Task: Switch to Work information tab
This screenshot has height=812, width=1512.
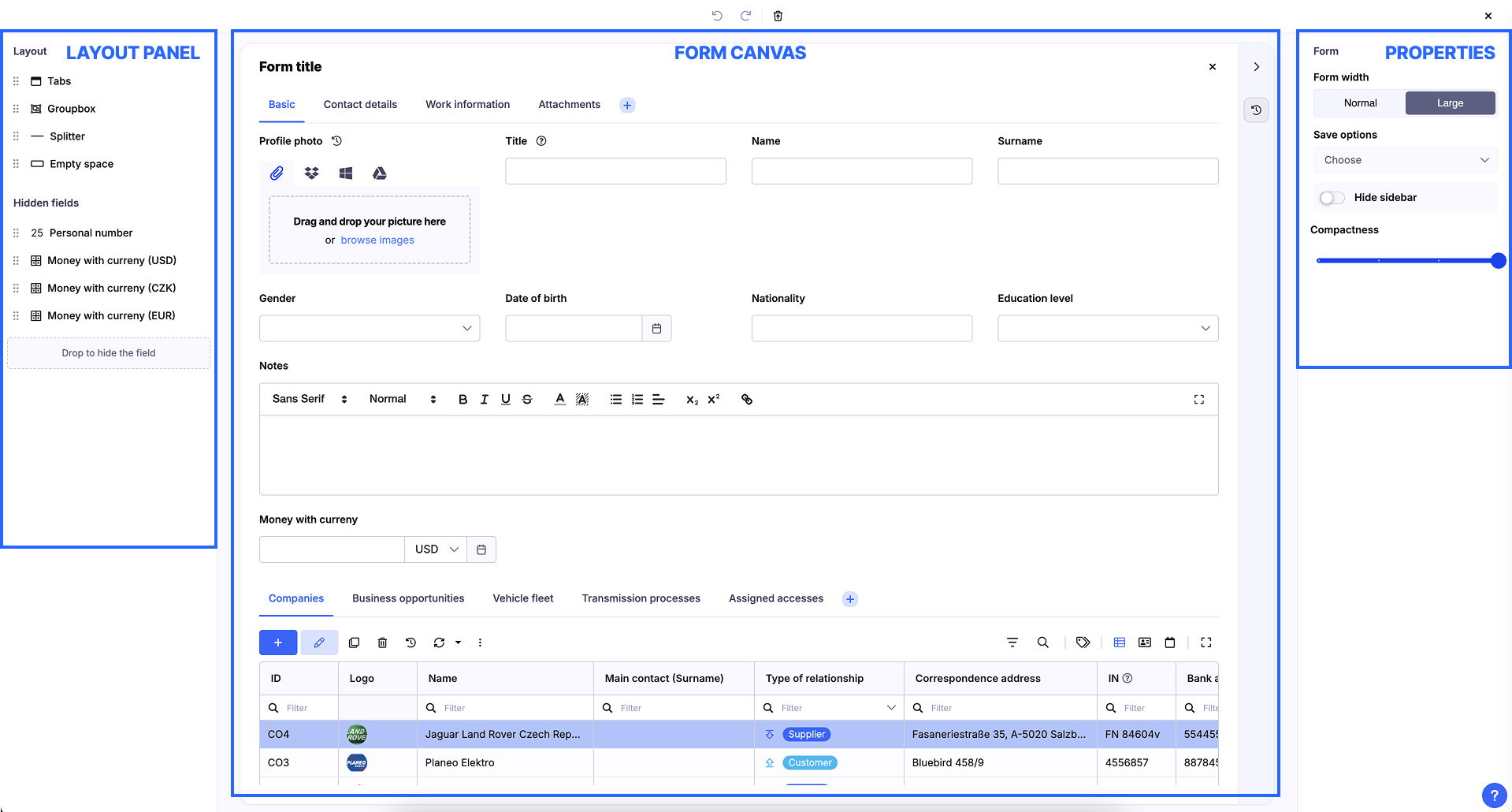Action: tap(468, 105)
